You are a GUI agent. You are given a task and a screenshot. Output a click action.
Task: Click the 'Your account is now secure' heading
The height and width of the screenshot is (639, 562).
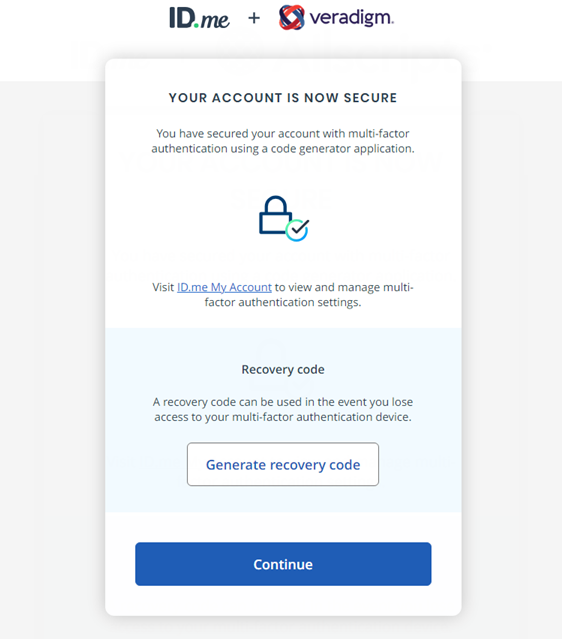[283, 98]
